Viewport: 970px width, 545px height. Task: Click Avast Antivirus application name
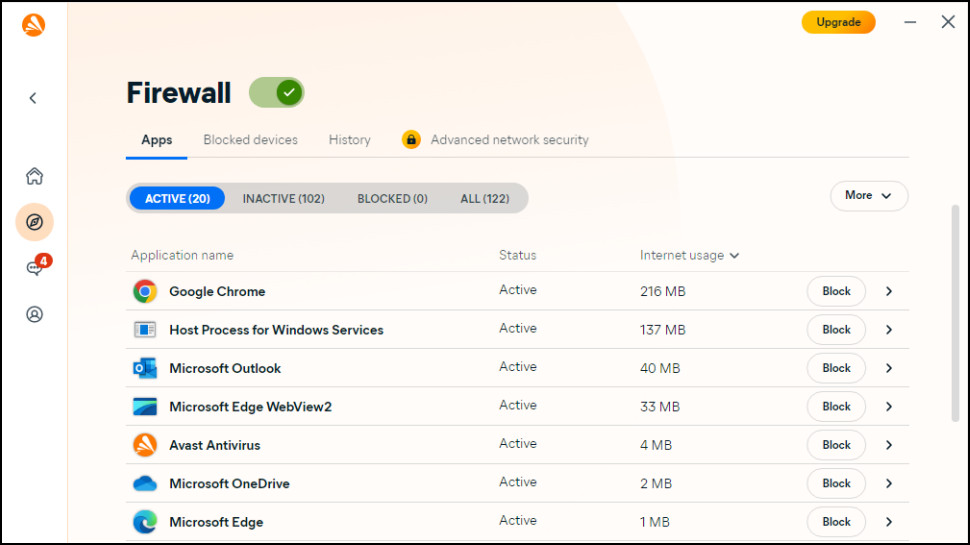215,445
